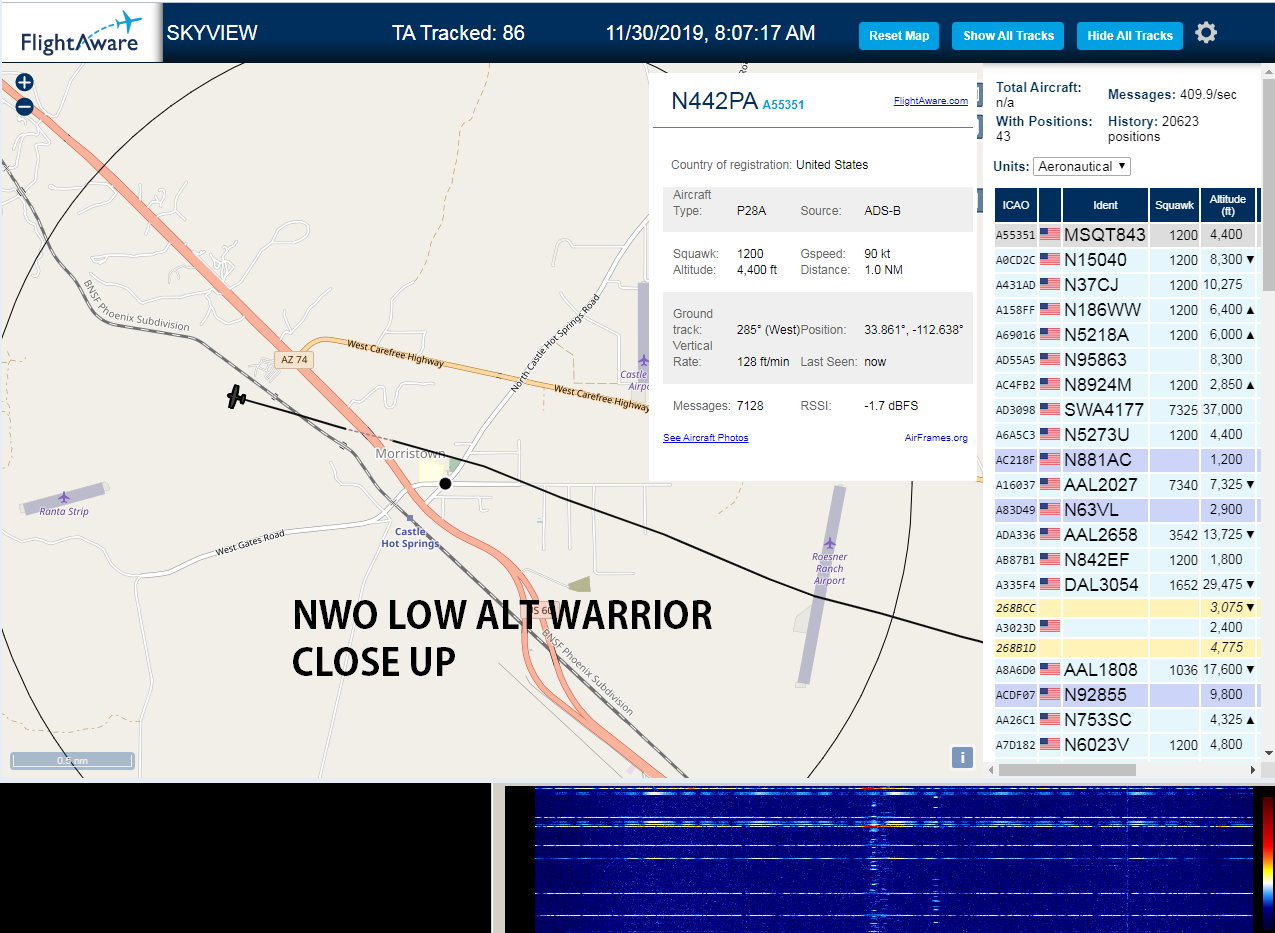The height and width of the screenshot is (933, 1275).
Task: Open the map info button
Action: (x=962, y=757)
